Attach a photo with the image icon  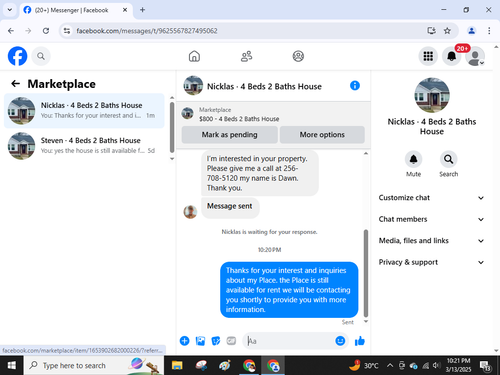click(x=200, y=341)
